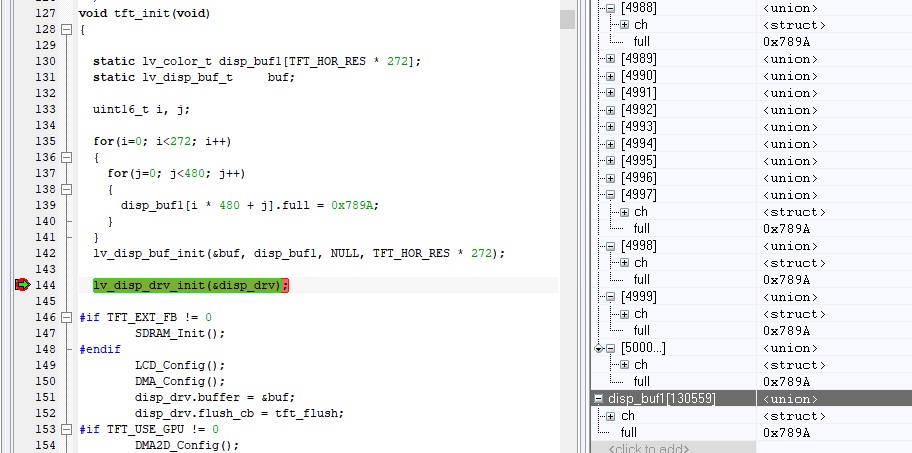Screen dimensions: 912x453
Task: Click the void tft_init(void) declaration
Action: 144,13
